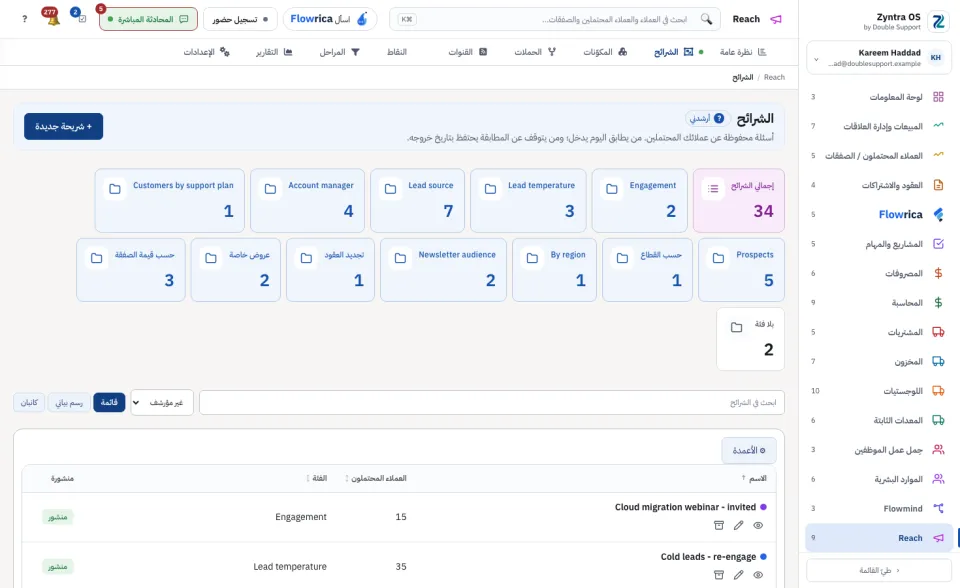The width and height of the screenshot is (960, 588).
Task: Click the Flowmind icon in sidebar
Action: pos(938,508)
